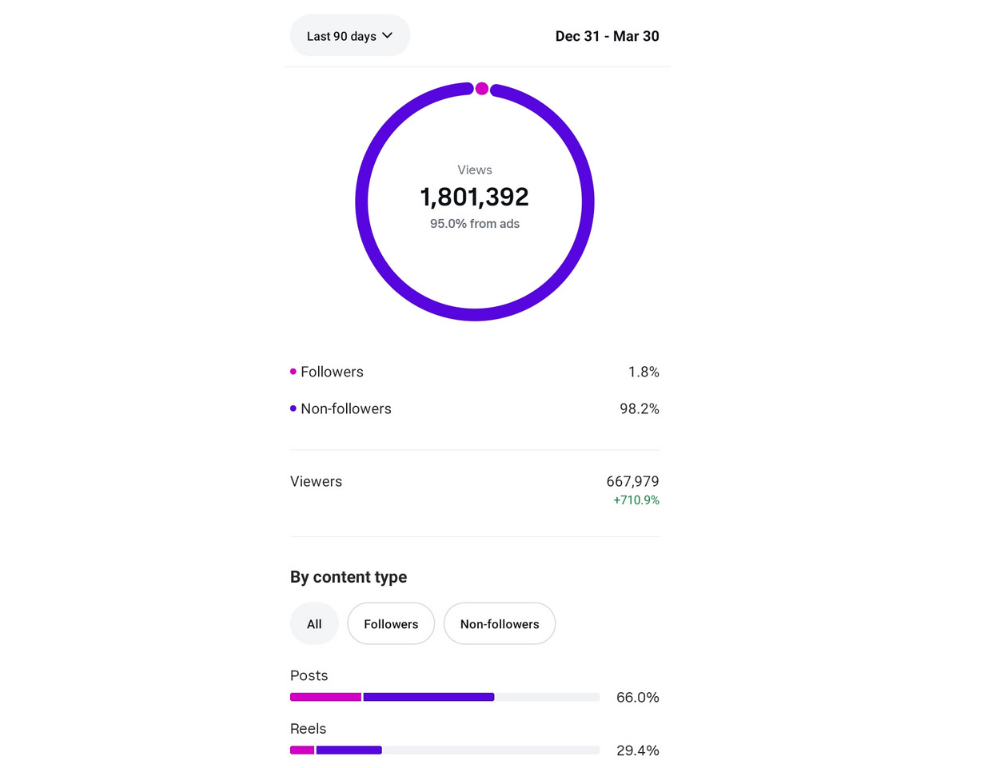Click the purple Non-followers legend dot
The height and width of the screenshot is (768, 1000).
click(x=293, y=408)
